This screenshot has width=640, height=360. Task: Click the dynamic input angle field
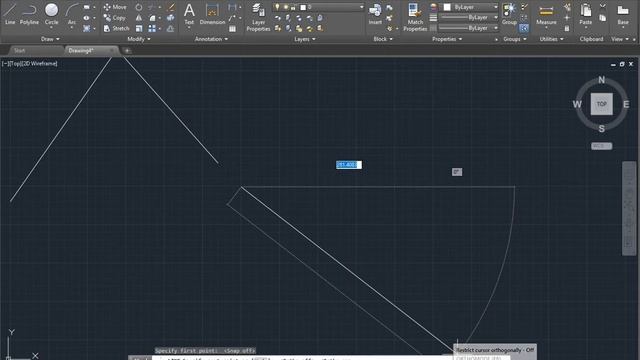point(457,172)
